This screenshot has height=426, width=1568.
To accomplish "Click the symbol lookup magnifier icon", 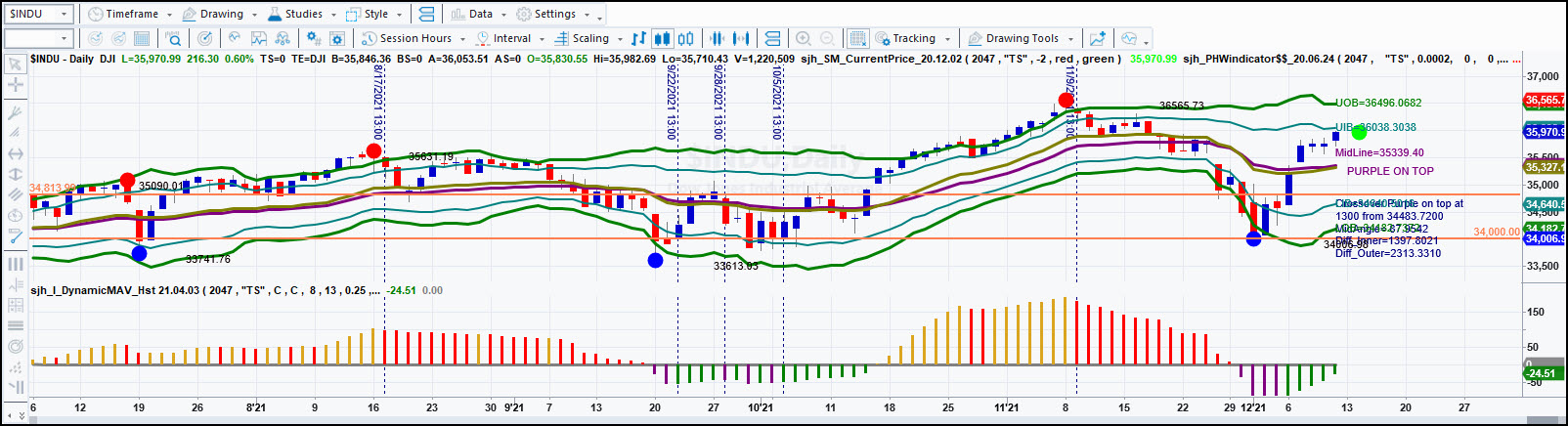I will tap(173, 38).
